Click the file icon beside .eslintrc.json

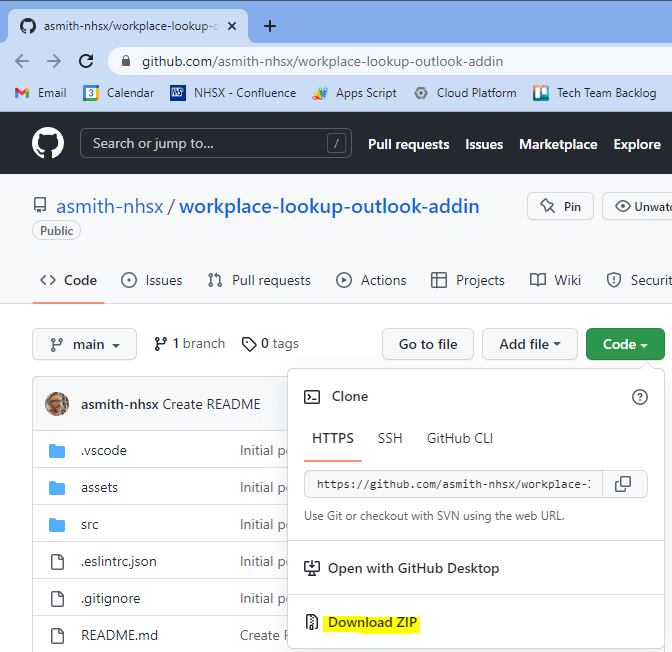click(57, 562)
